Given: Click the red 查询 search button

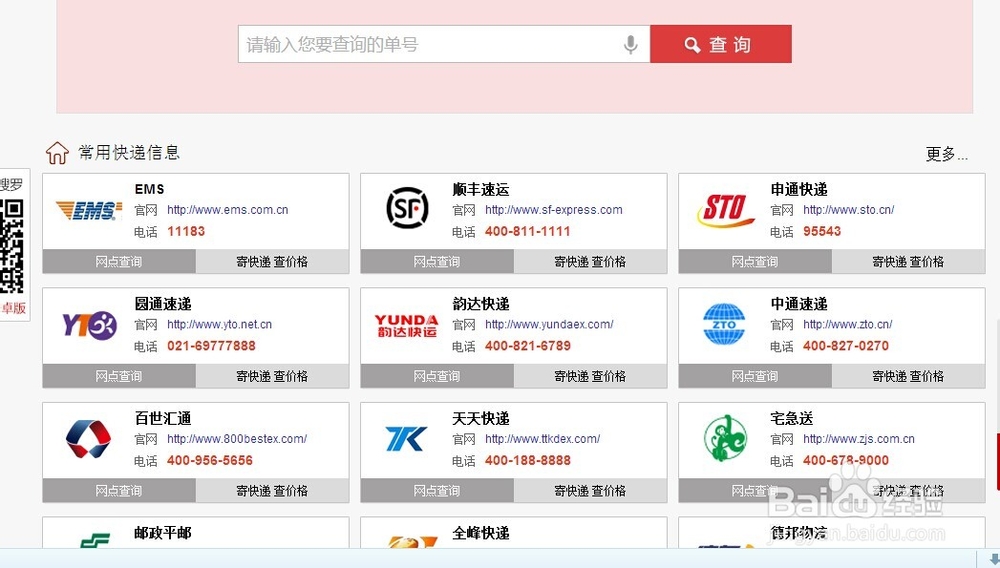Looking at the screenshot, I should point(721,44).
